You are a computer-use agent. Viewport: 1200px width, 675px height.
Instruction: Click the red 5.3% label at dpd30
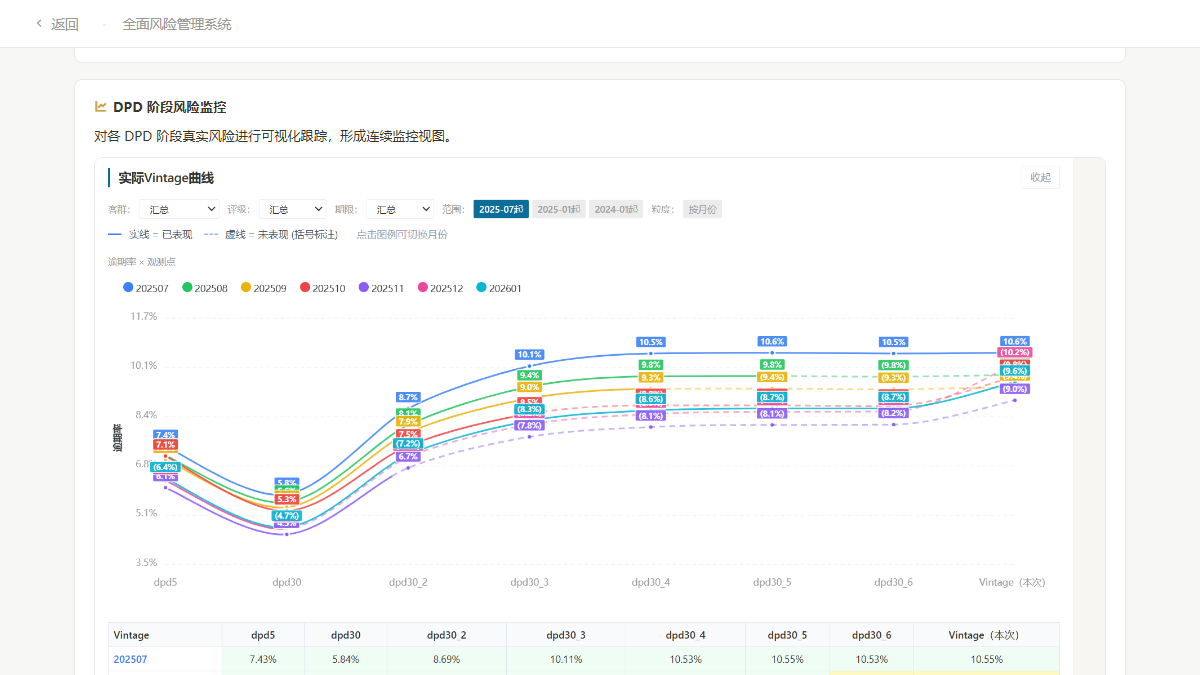pyautogui.click(x=287, y=499)
